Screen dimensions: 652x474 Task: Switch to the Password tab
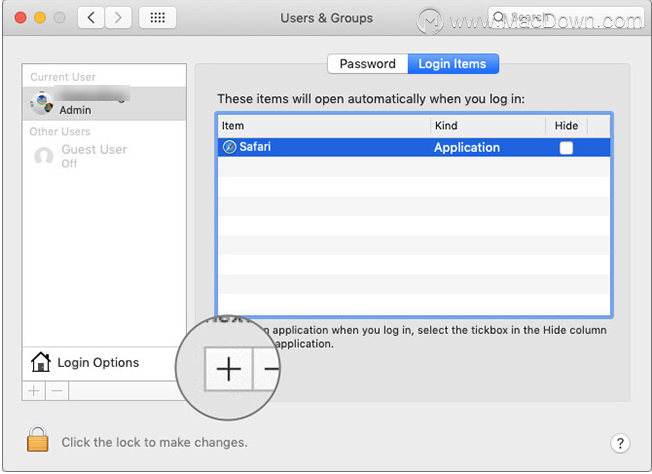point(368,64)
